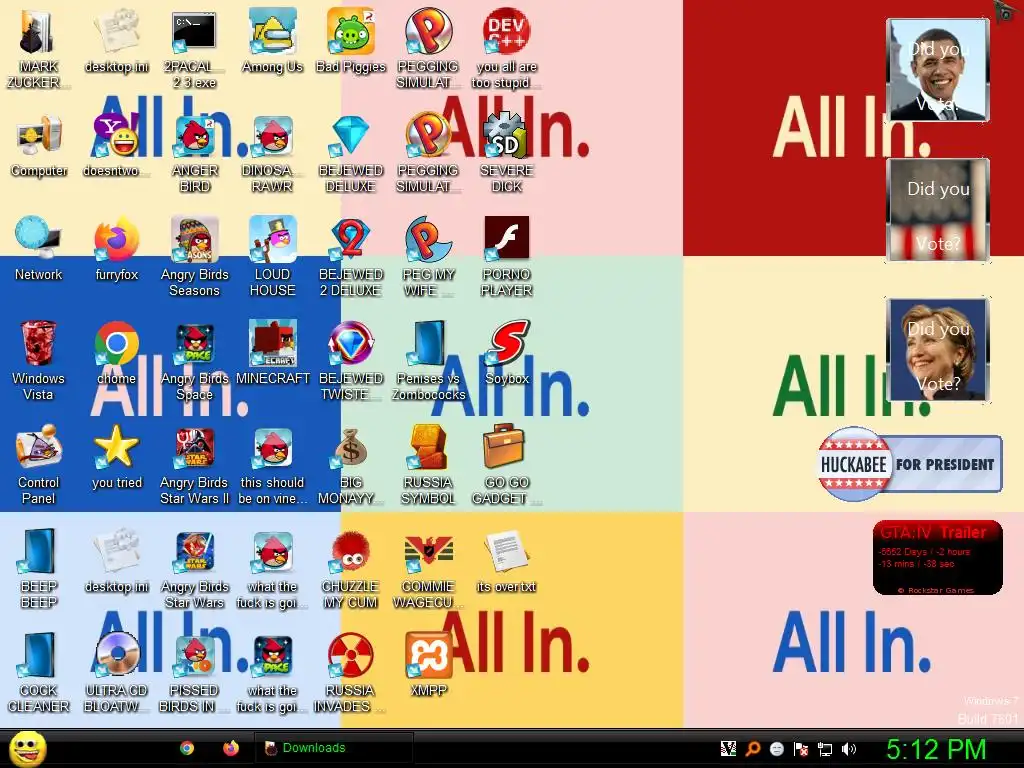The width and height of the screenshot is (1024, 768).
Task: Select the BEEP BEEP icon
Action: 38,568
